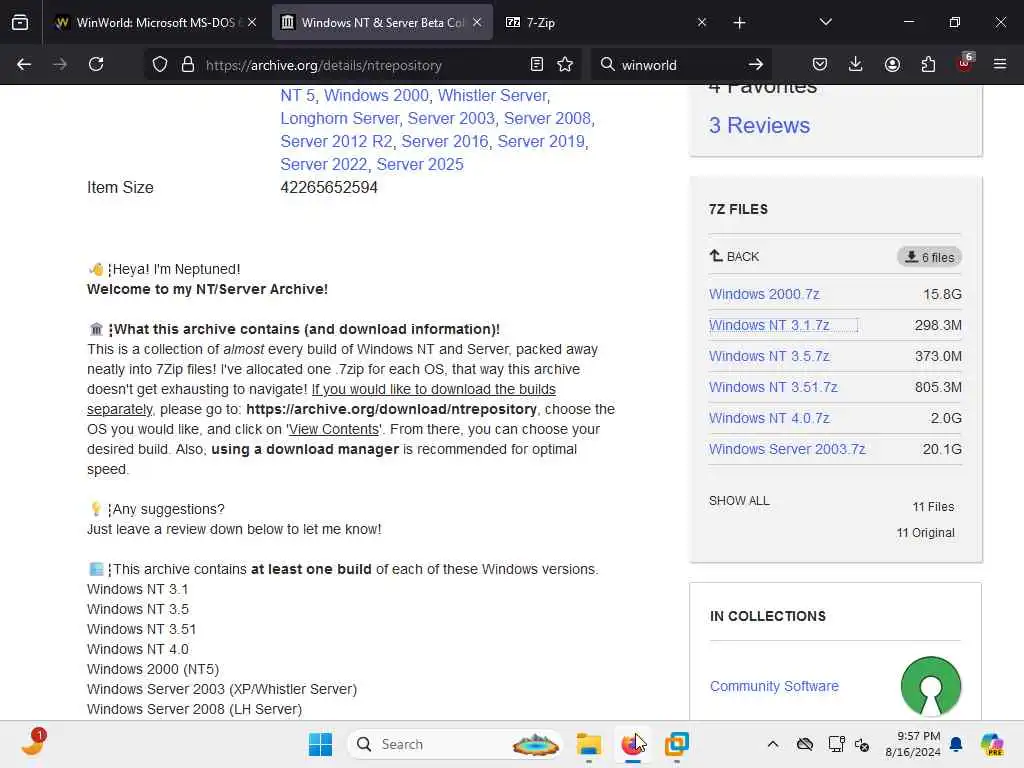Open uBlock Origin extension icon
Image resolution: width=1024 pixels, height=768 pixels.
coord(965,63)
